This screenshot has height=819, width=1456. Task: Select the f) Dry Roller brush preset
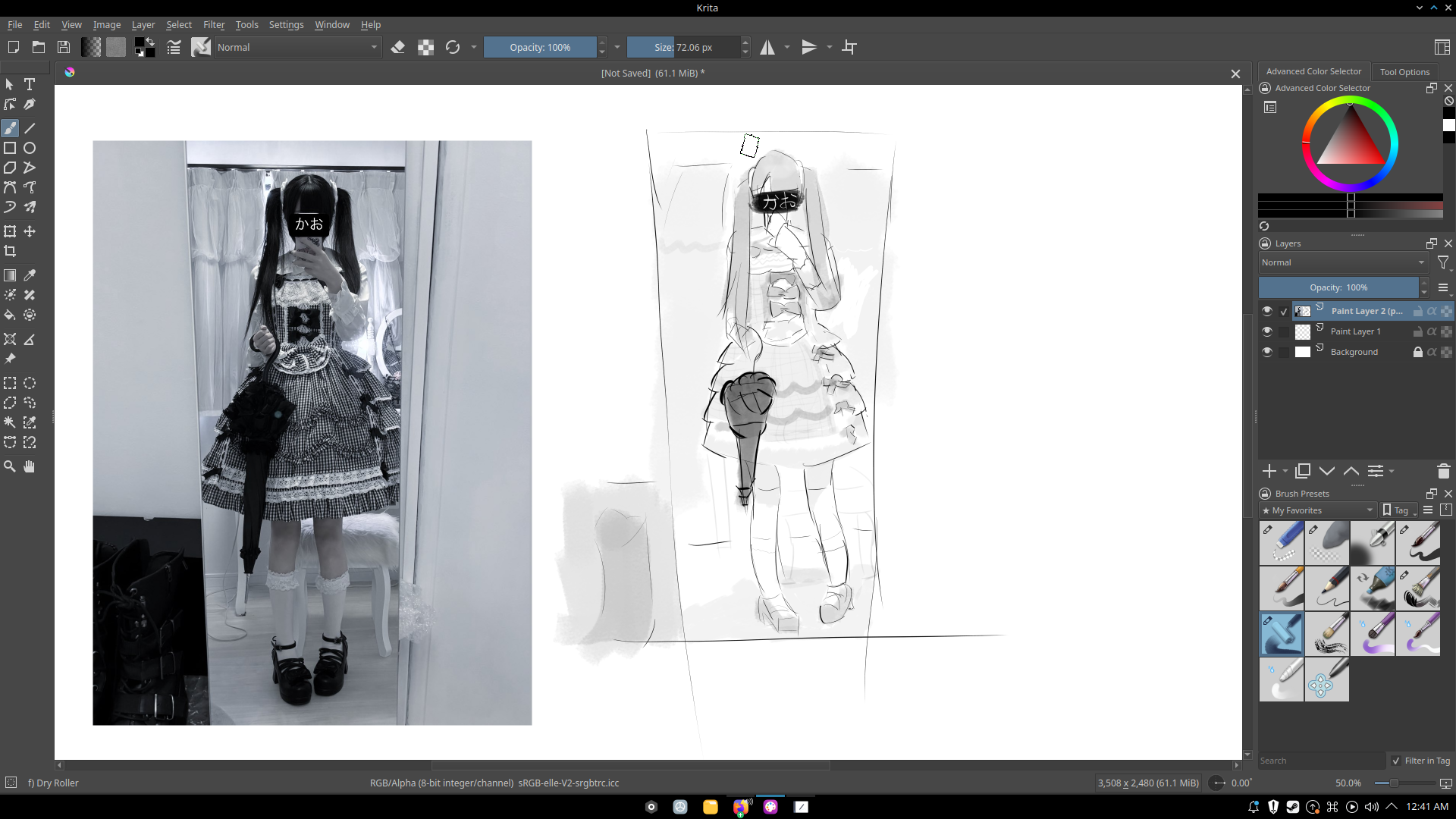tap(1282, 634)
